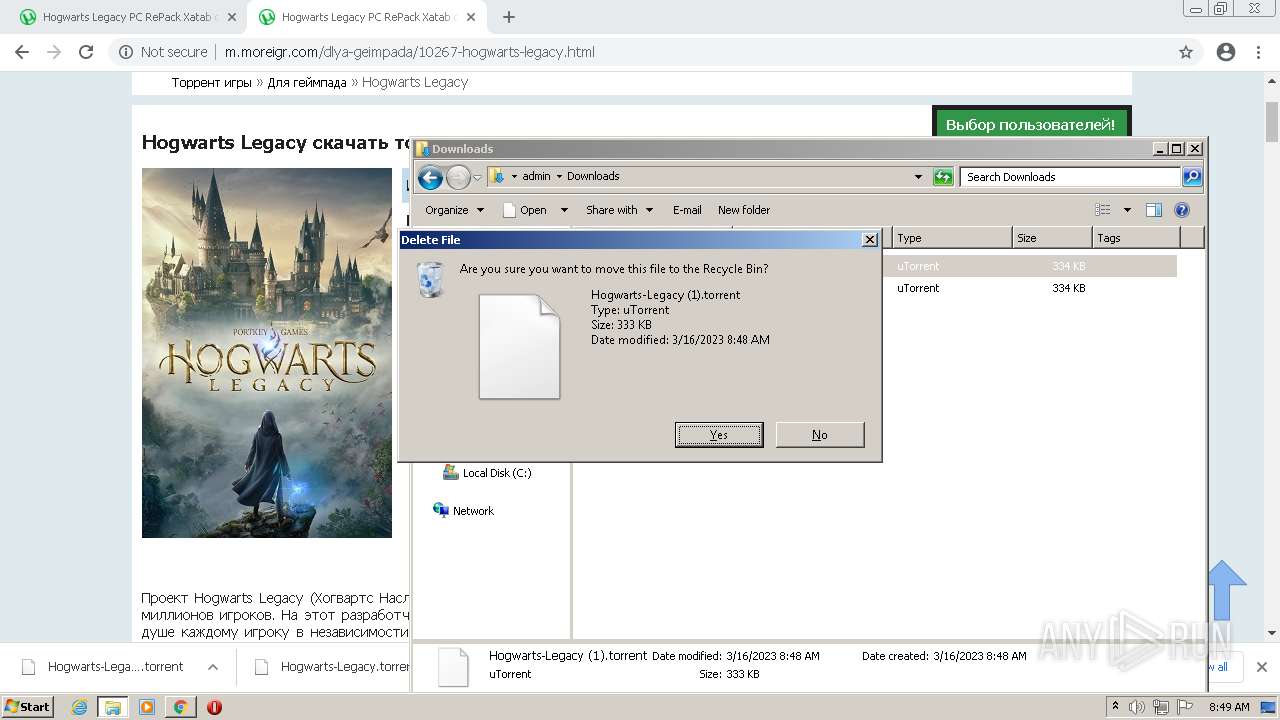Viewport: 1280px width, 720px height.
Task: Create a New folder in Downloads
Action: coord(744,210)
